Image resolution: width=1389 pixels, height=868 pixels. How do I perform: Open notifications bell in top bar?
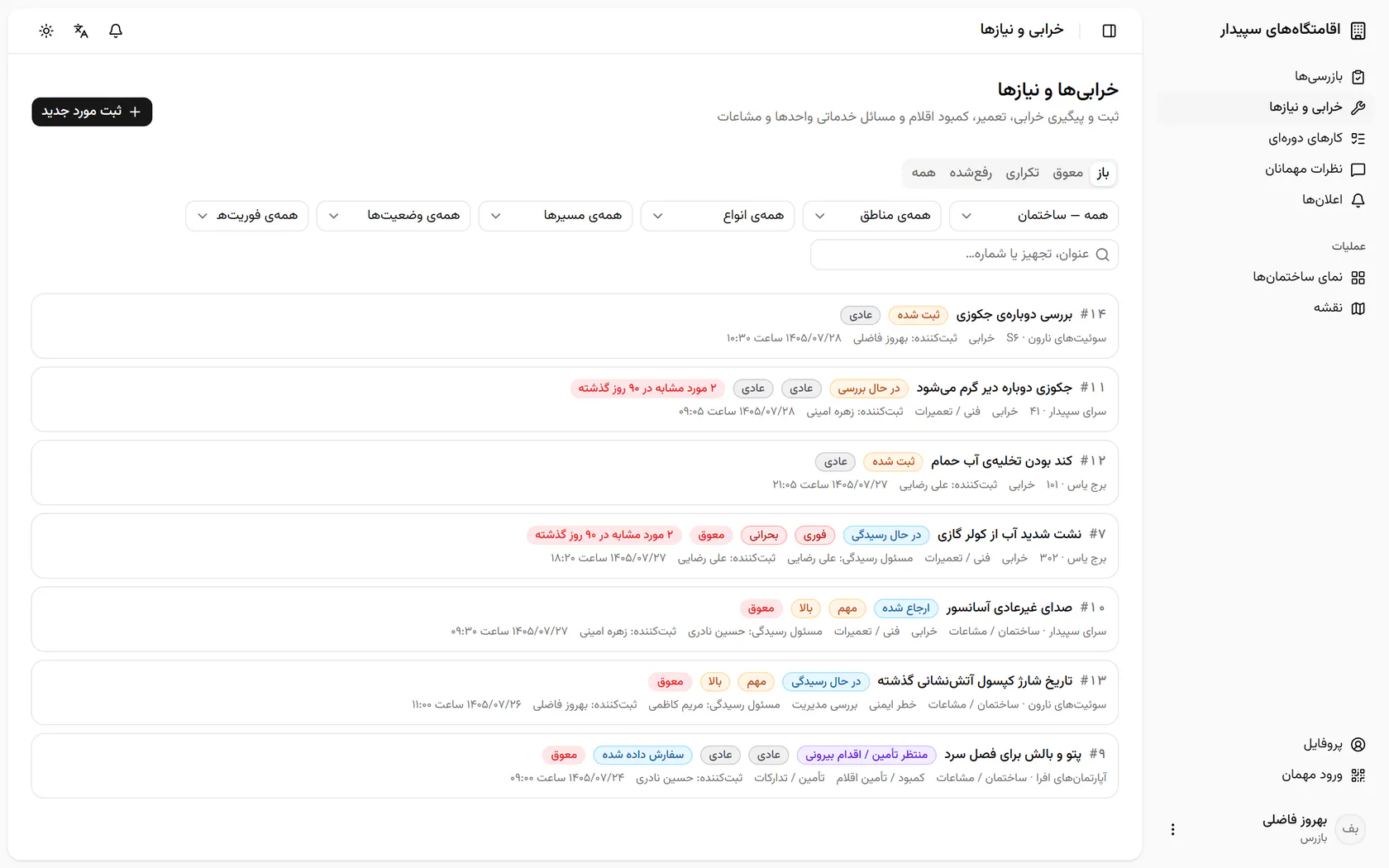tap(116, 31)
